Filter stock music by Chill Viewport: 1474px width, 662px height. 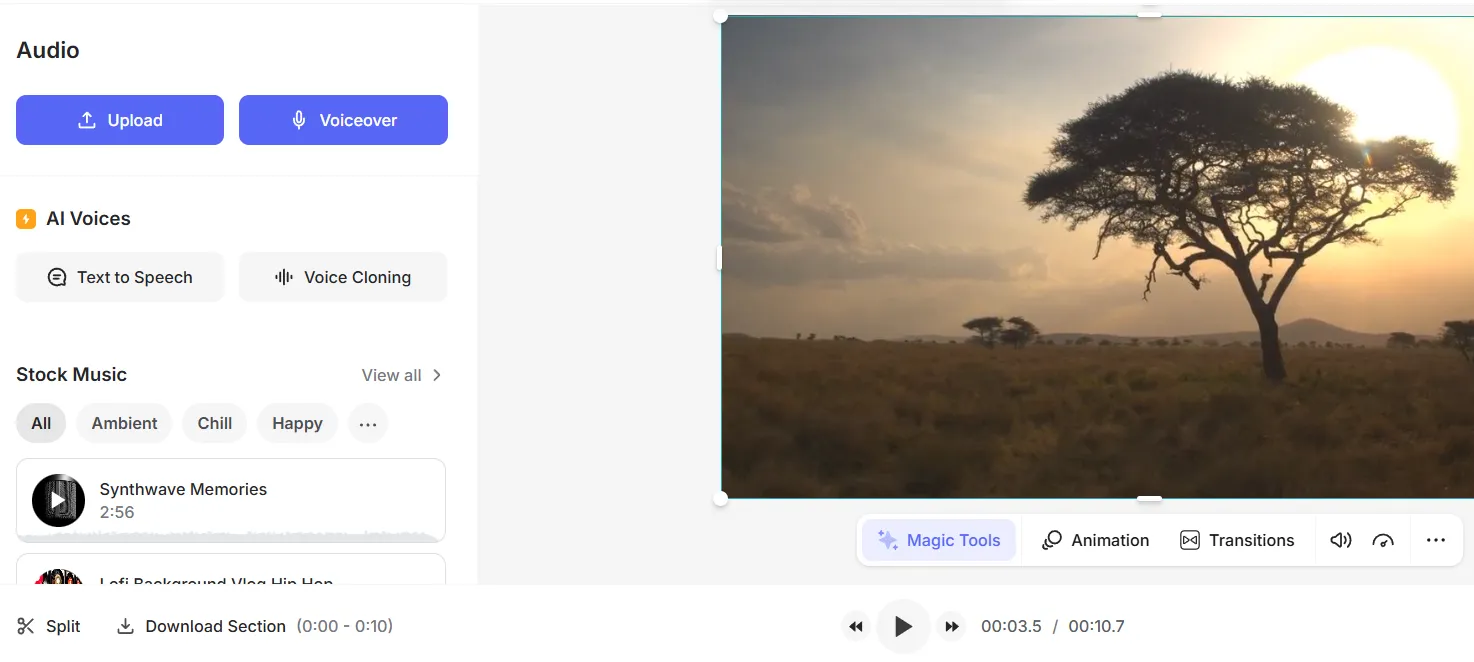(214, 423)
